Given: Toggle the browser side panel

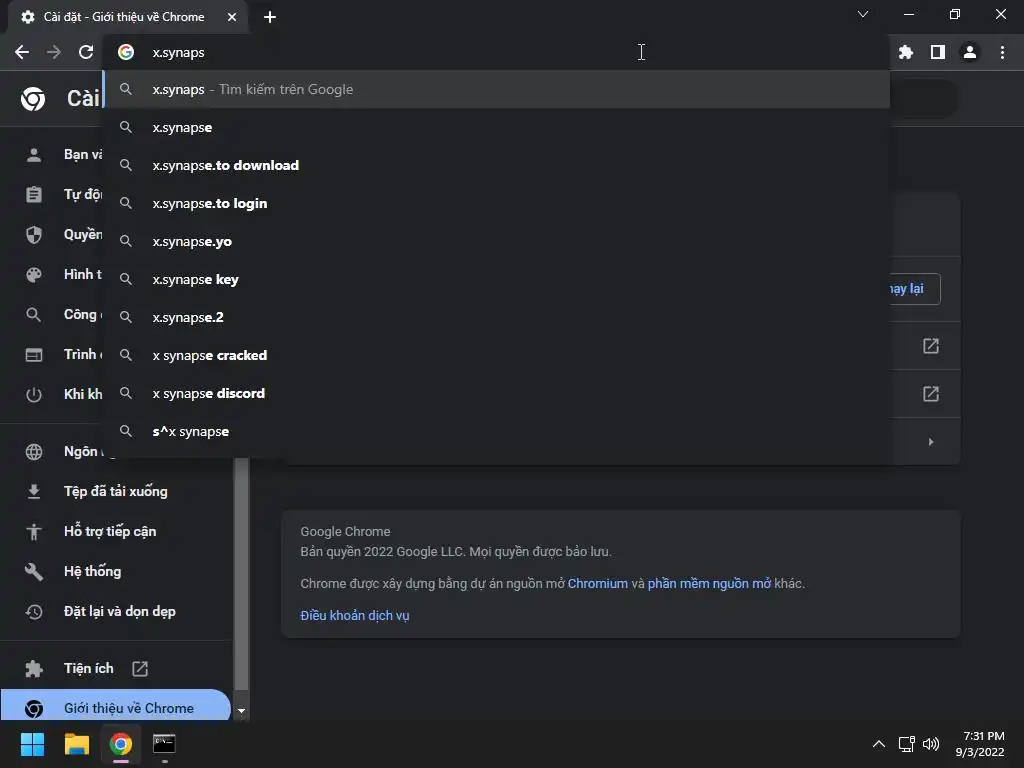Looking at the screenshot, I should pyautogui.click(x=938, y=52).
